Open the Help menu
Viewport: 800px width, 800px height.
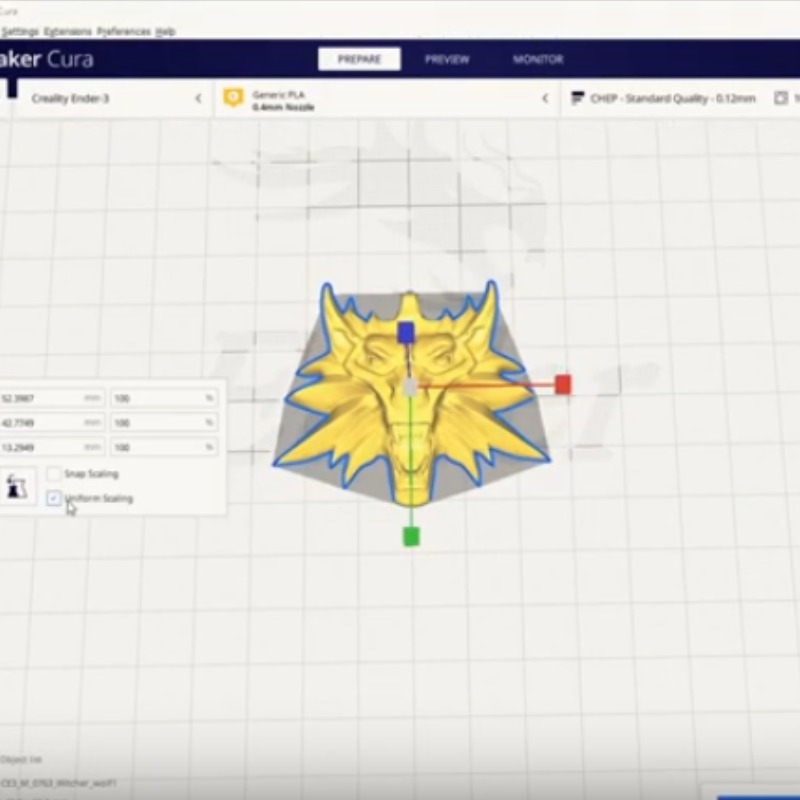[x=165, y=32]
